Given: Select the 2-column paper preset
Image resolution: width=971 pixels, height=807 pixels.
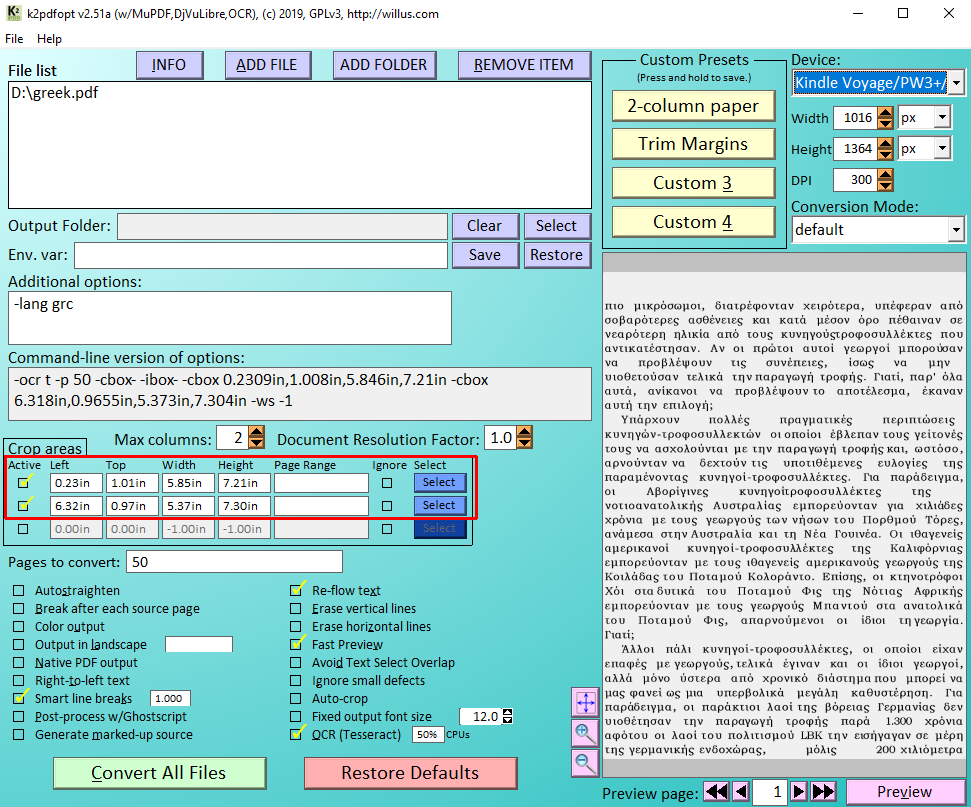Looking at the screenshot, I should [x=693, y=106].
